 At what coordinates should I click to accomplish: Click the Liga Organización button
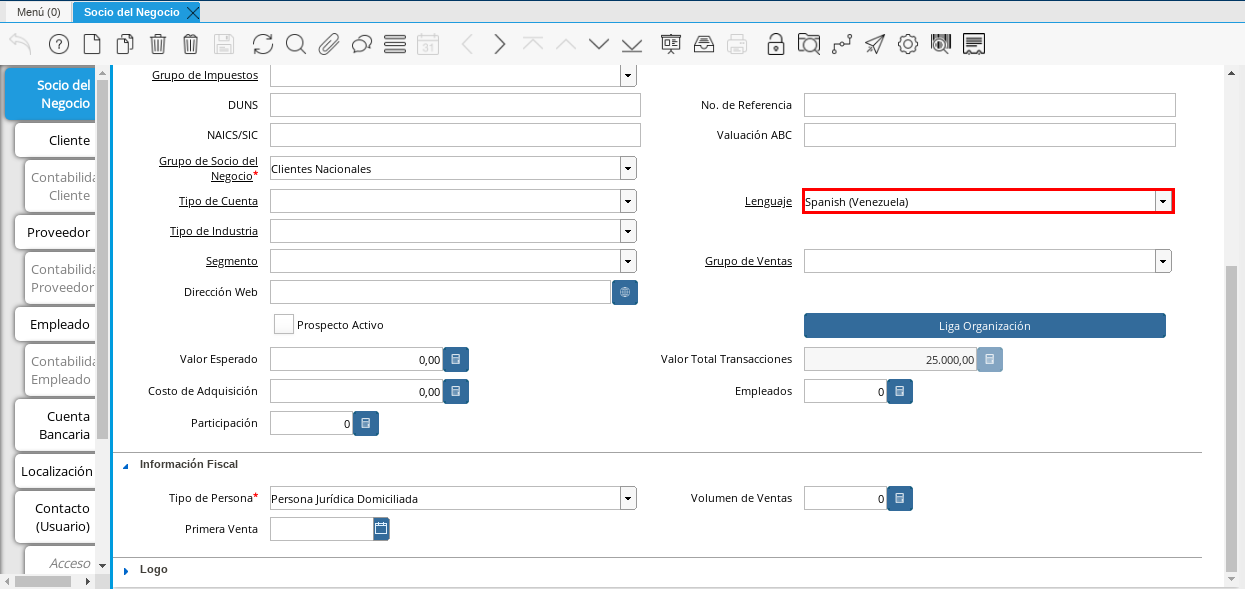pos(984,326)
